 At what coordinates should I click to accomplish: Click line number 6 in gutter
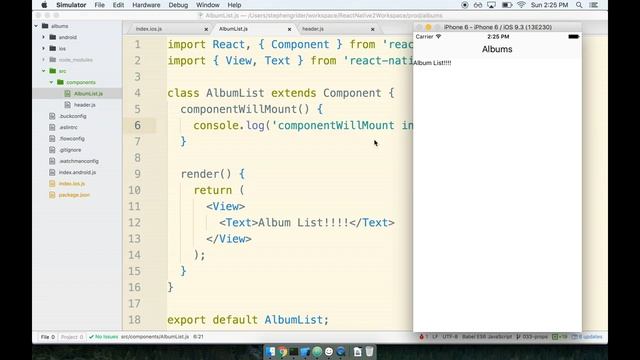click(137, 125)
